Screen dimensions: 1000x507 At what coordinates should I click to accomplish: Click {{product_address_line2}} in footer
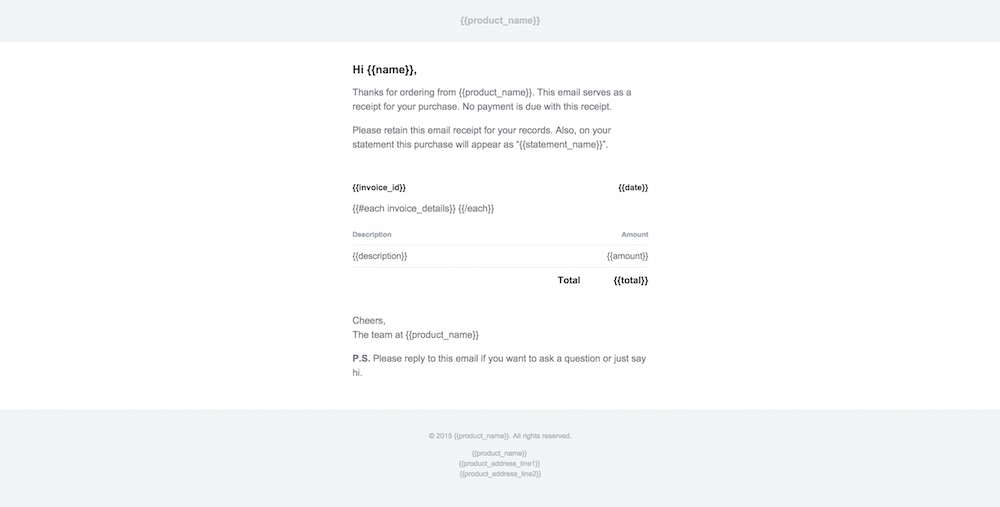500,474
